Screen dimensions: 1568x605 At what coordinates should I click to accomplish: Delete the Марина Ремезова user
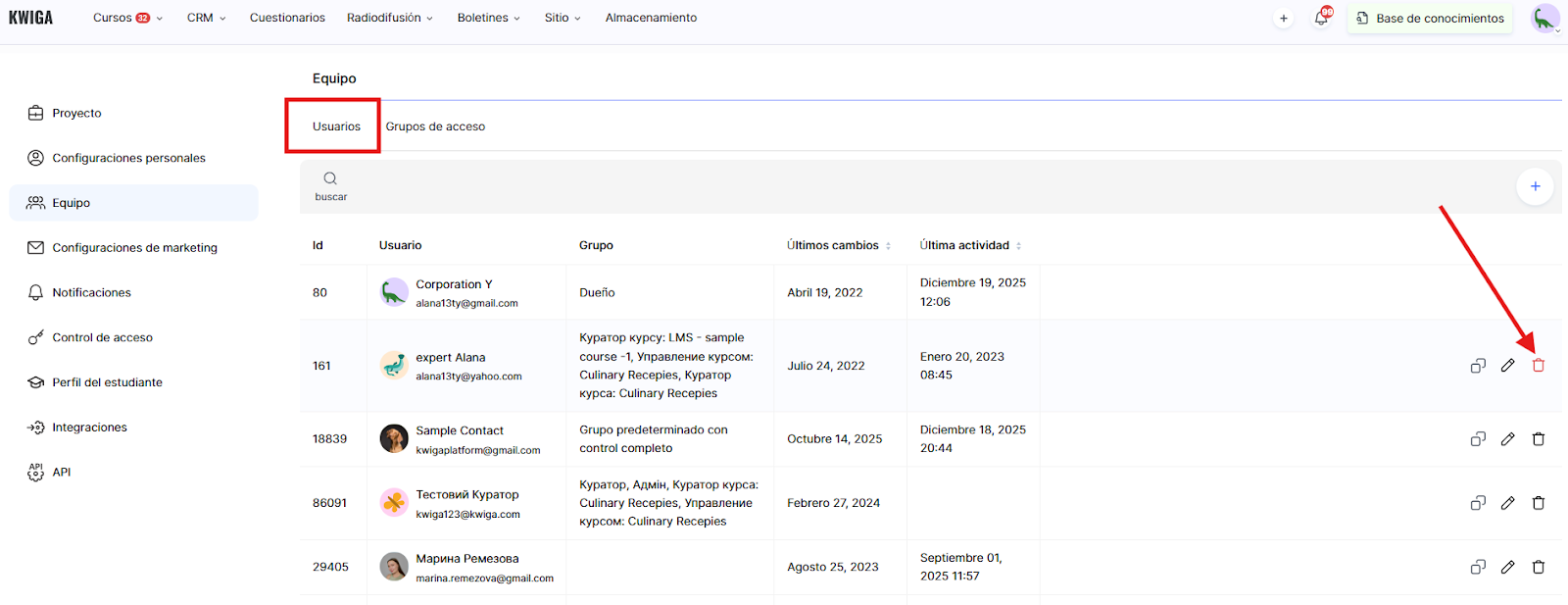click(x=1538, y=567)
